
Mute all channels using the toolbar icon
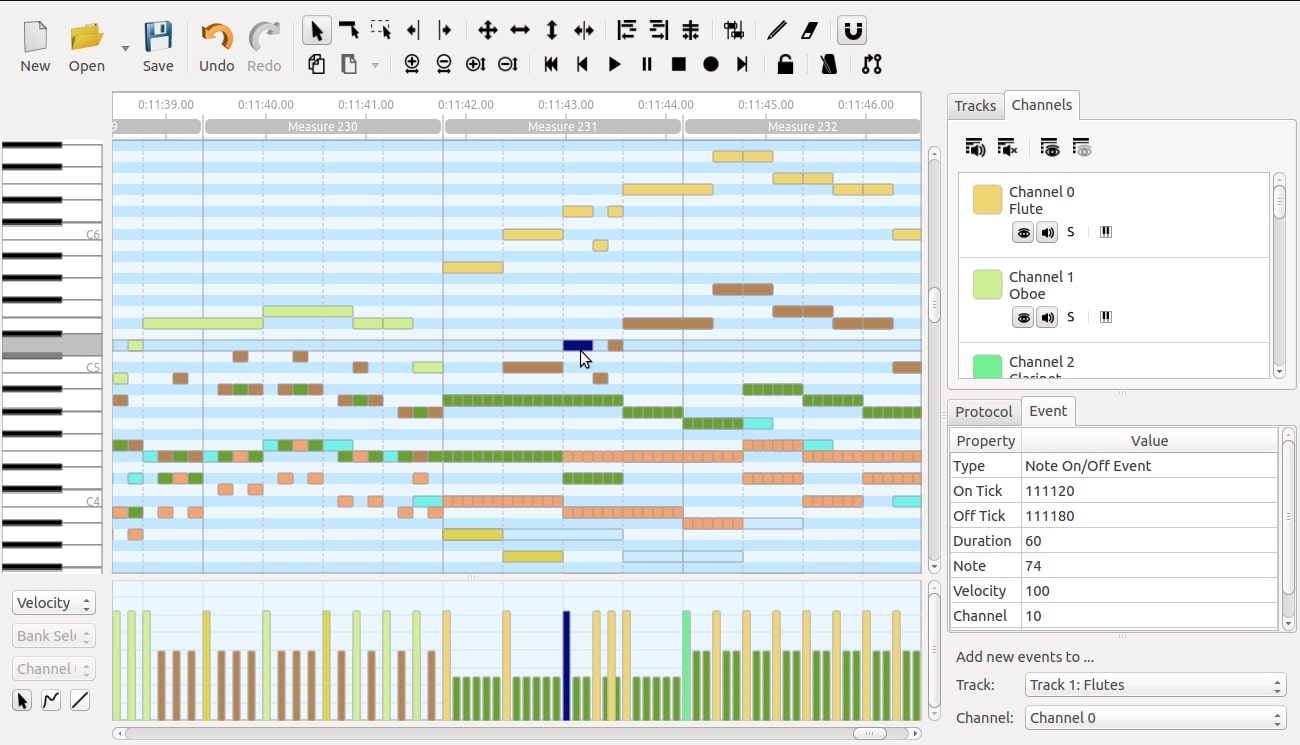pyautogui.click(x=1007, y=147)
